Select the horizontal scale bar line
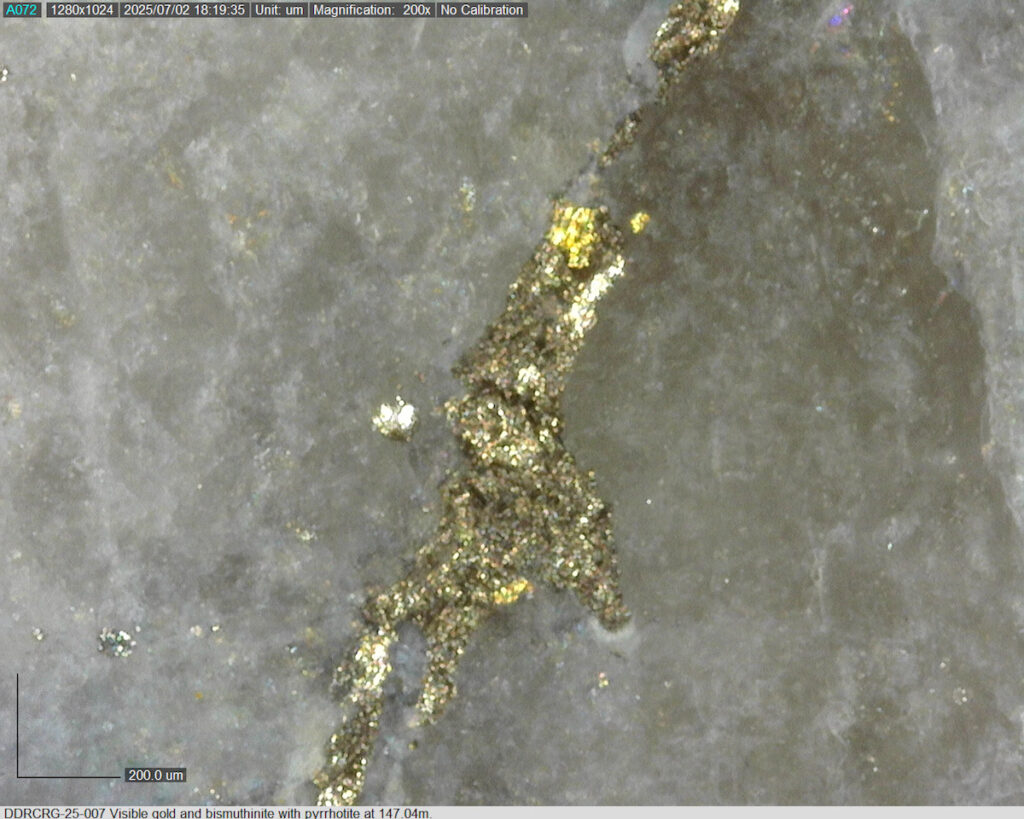 70,776
